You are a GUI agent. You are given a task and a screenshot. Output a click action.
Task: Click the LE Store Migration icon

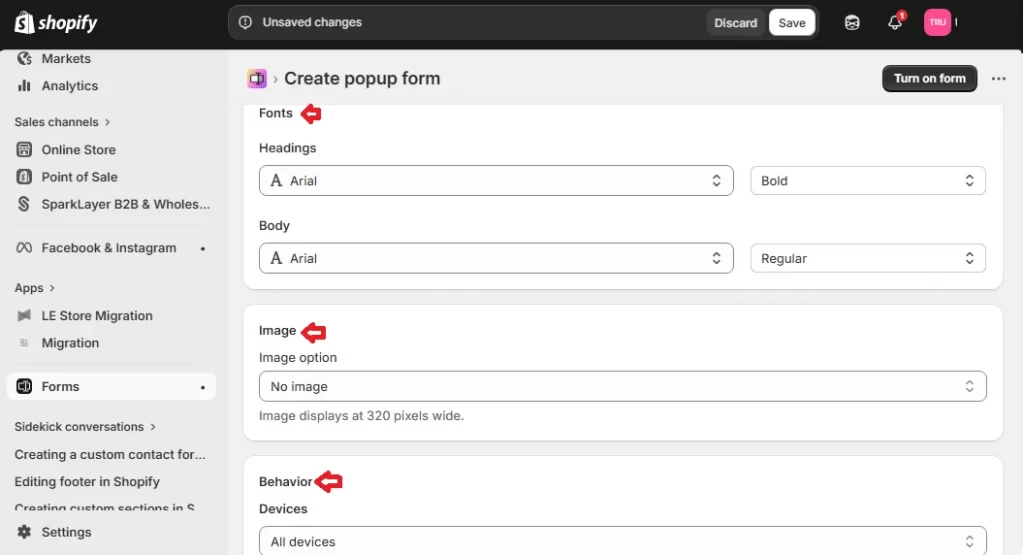pyautogui.click(x=24, y=316)
